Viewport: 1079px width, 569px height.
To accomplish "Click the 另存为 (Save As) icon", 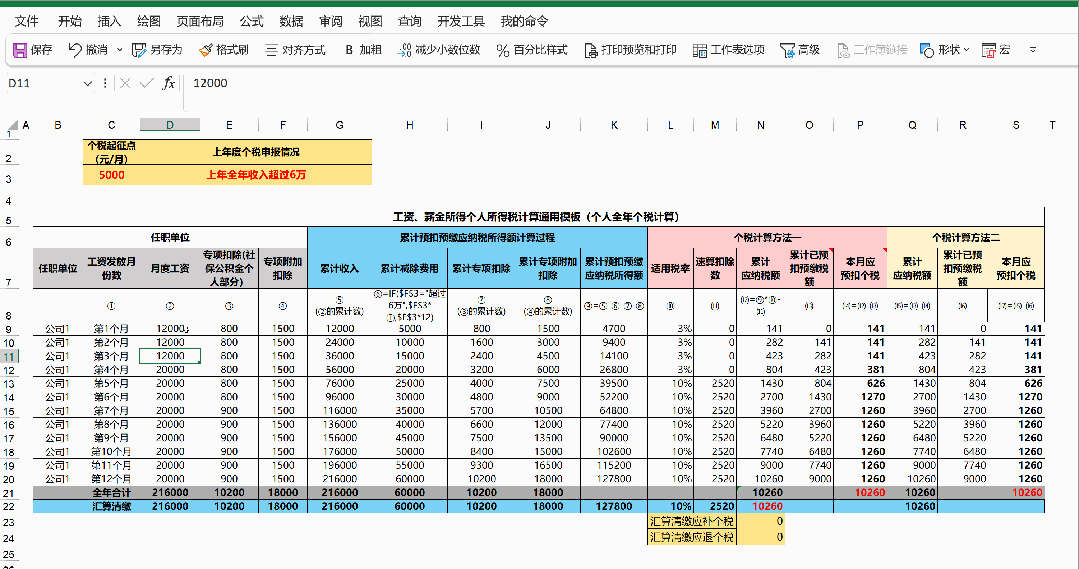I will point(139,50).
